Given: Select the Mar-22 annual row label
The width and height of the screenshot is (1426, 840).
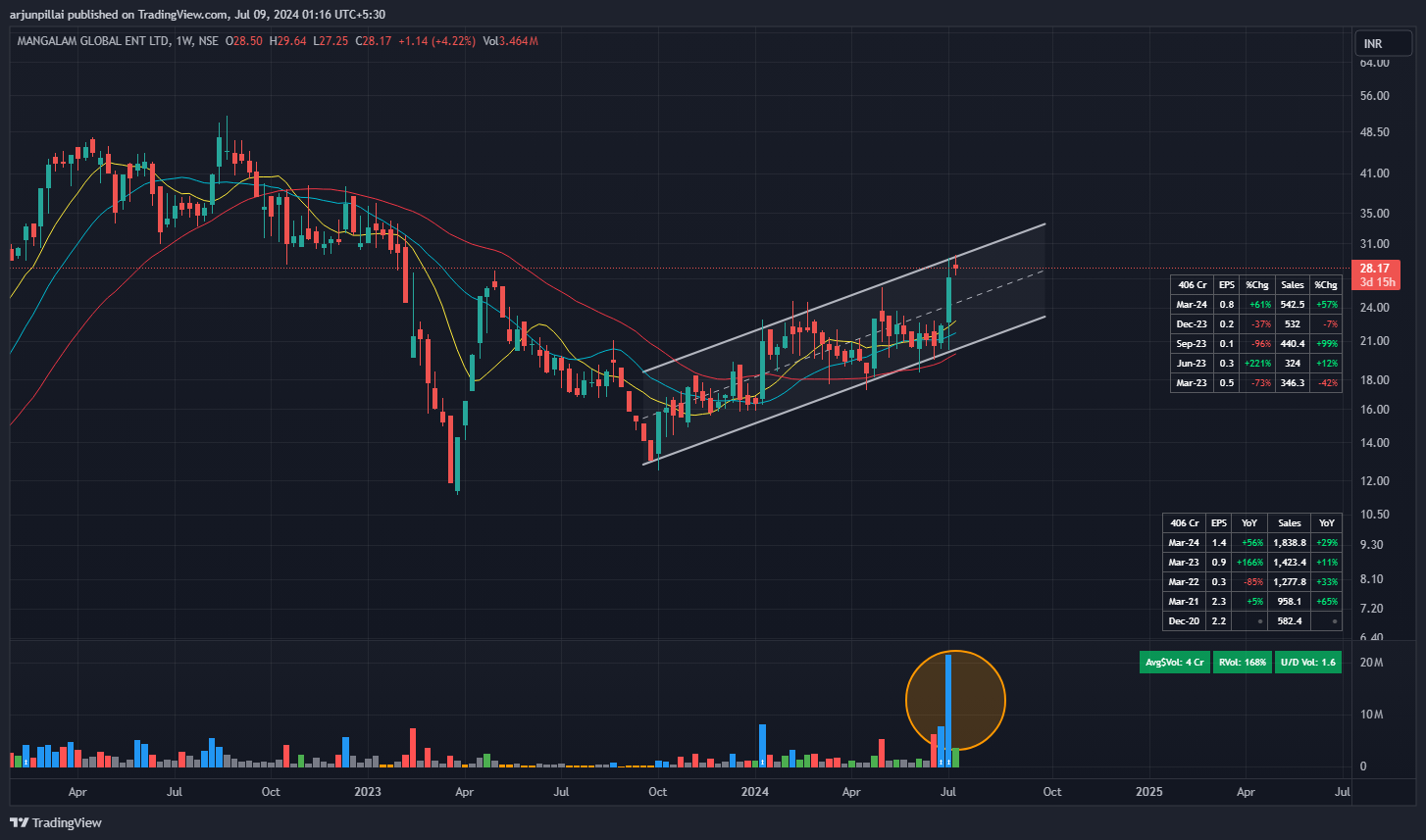Looking at the screenshot, I should (1184, 581).
